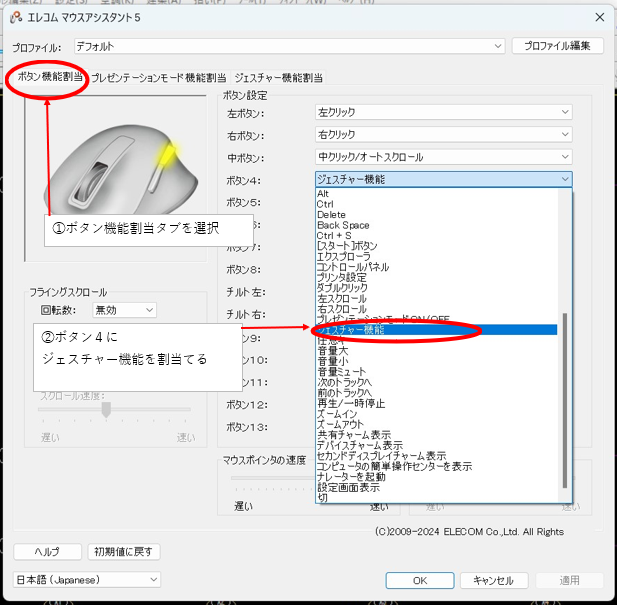Open the 中ボタン dropdown showing オートスクロール

[443, 157]
